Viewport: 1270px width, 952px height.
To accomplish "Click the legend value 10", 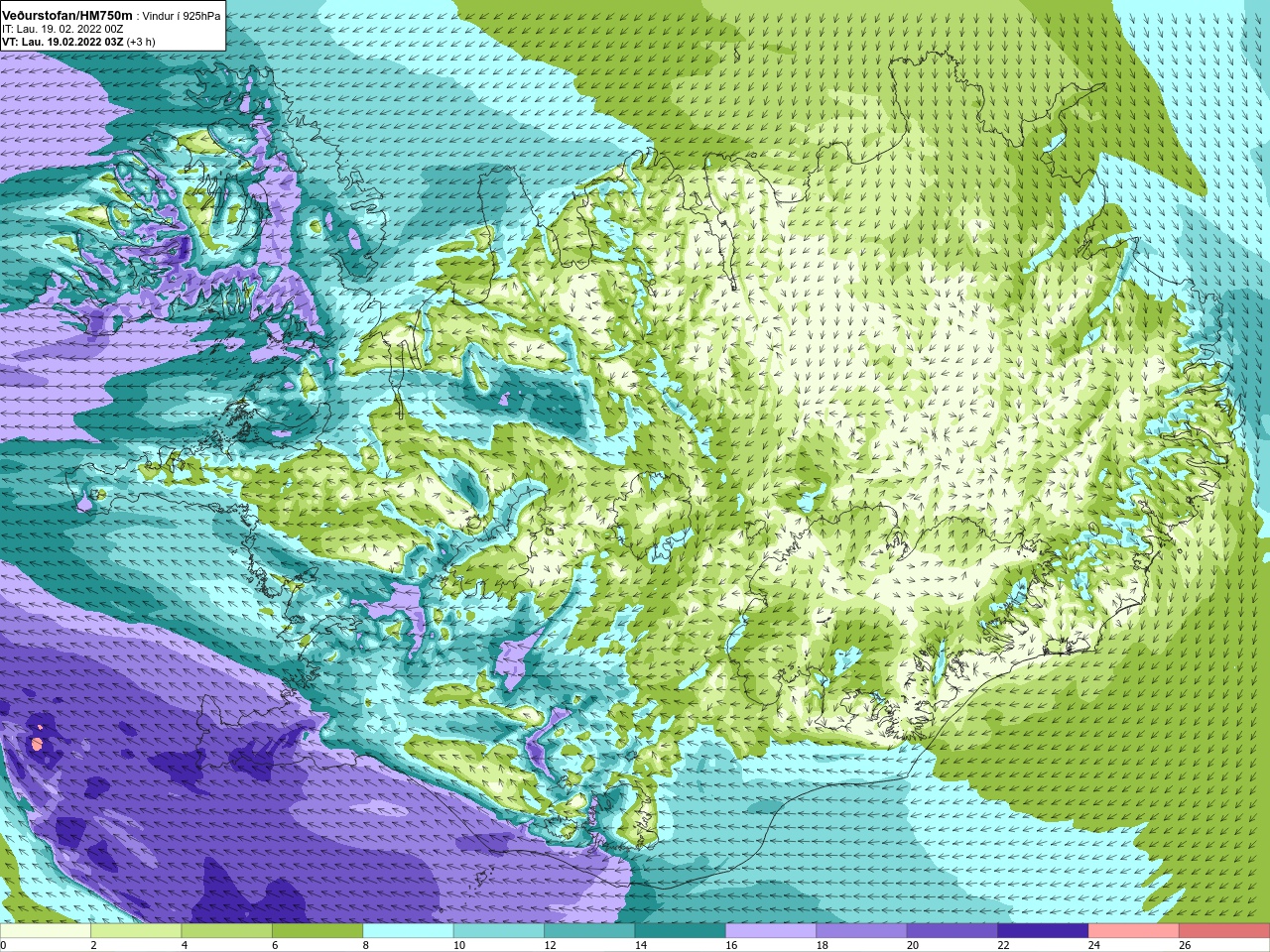I will point(459,945).
